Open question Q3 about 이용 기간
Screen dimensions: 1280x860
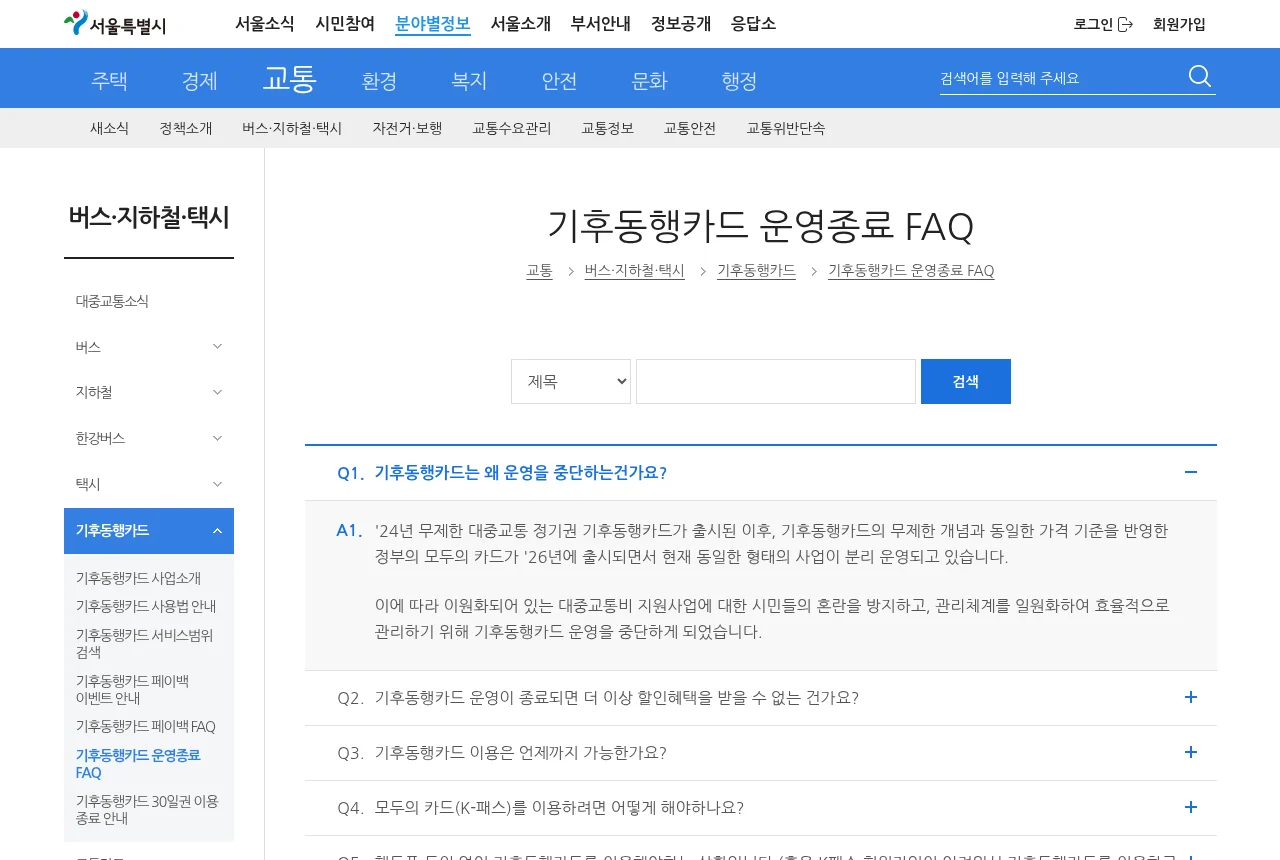click(761, 753)
